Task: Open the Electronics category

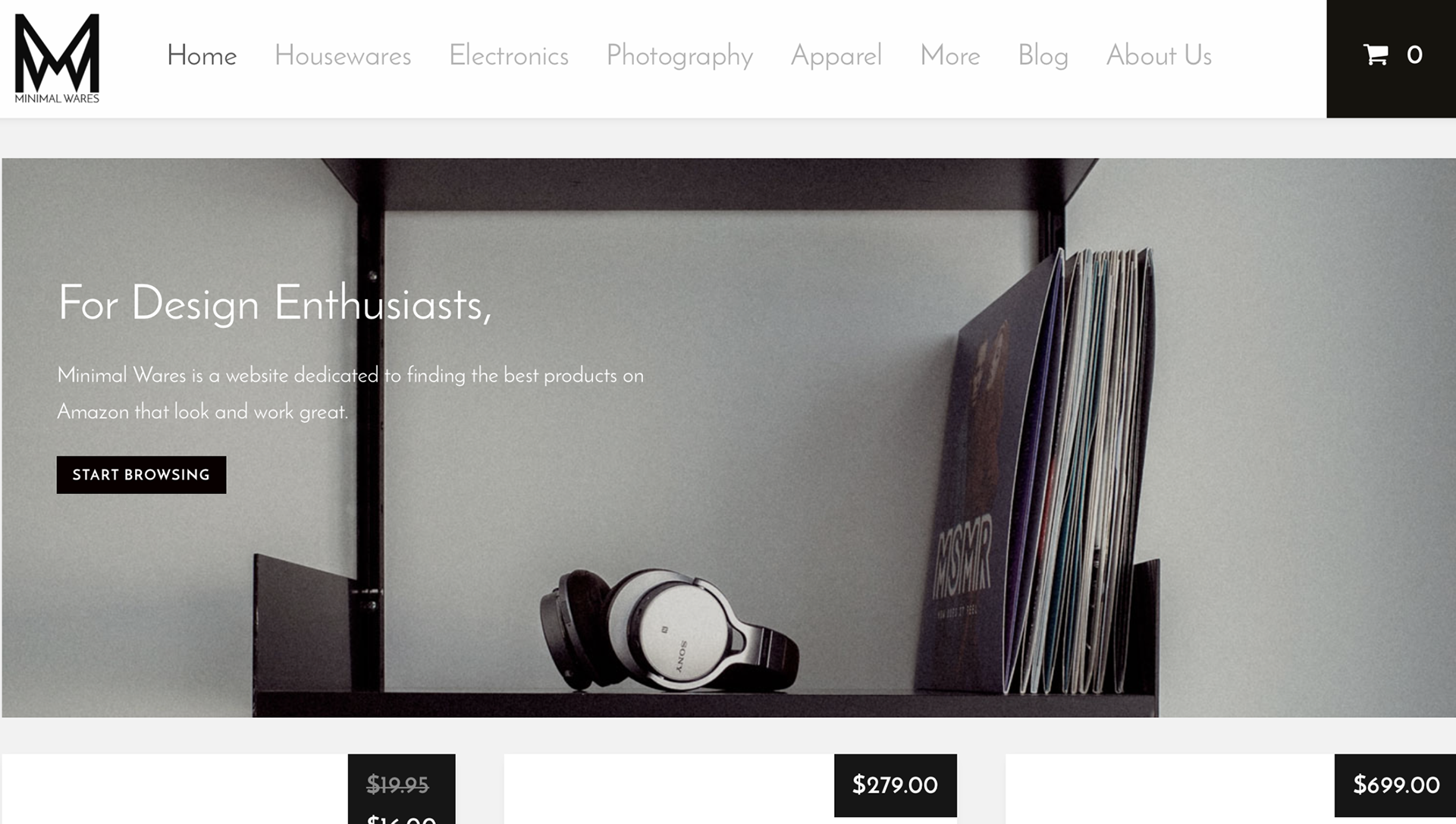Action: pyautogui.click(x=509, y=55)
